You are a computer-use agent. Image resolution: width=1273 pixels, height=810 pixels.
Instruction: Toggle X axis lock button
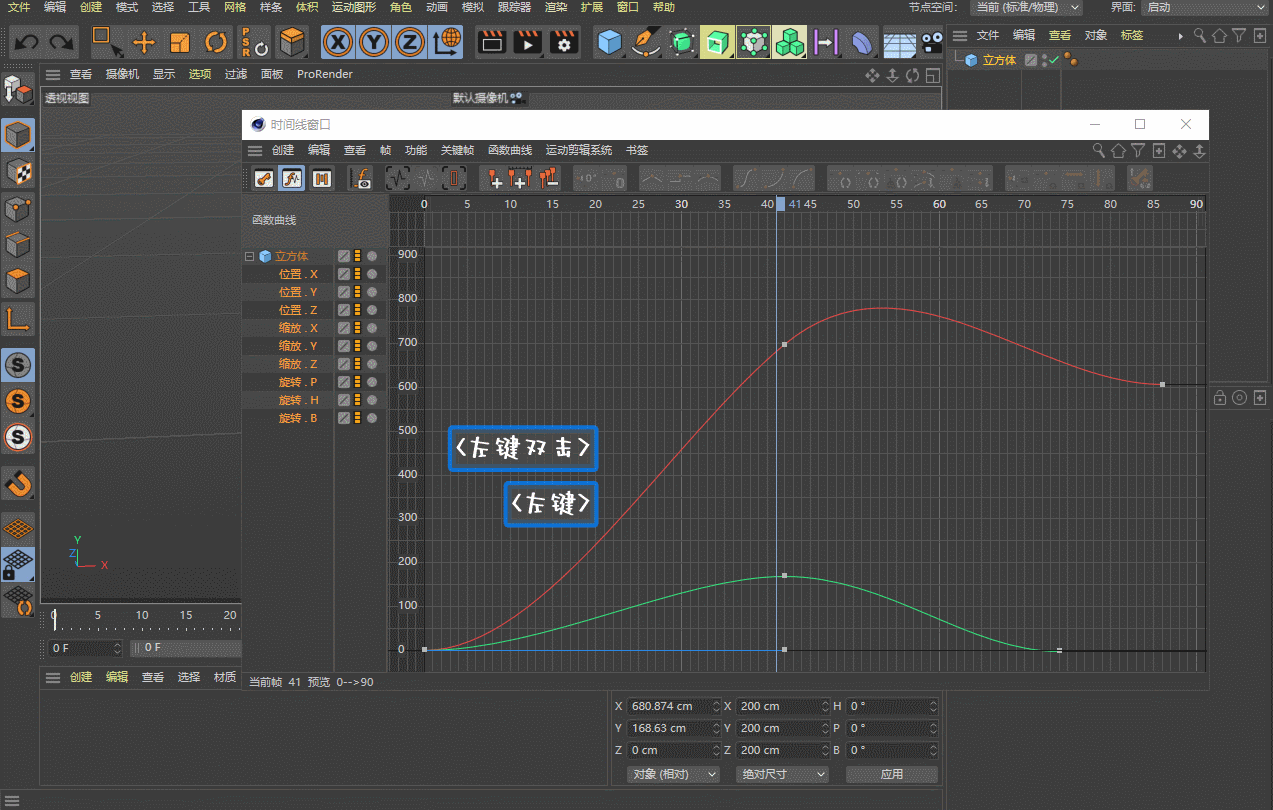(340, 42)
